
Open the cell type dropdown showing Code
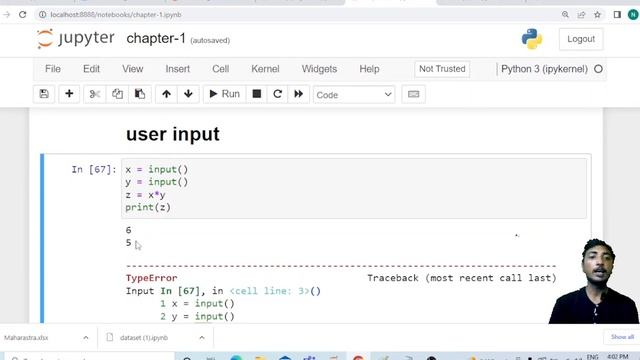coord(354,95)
